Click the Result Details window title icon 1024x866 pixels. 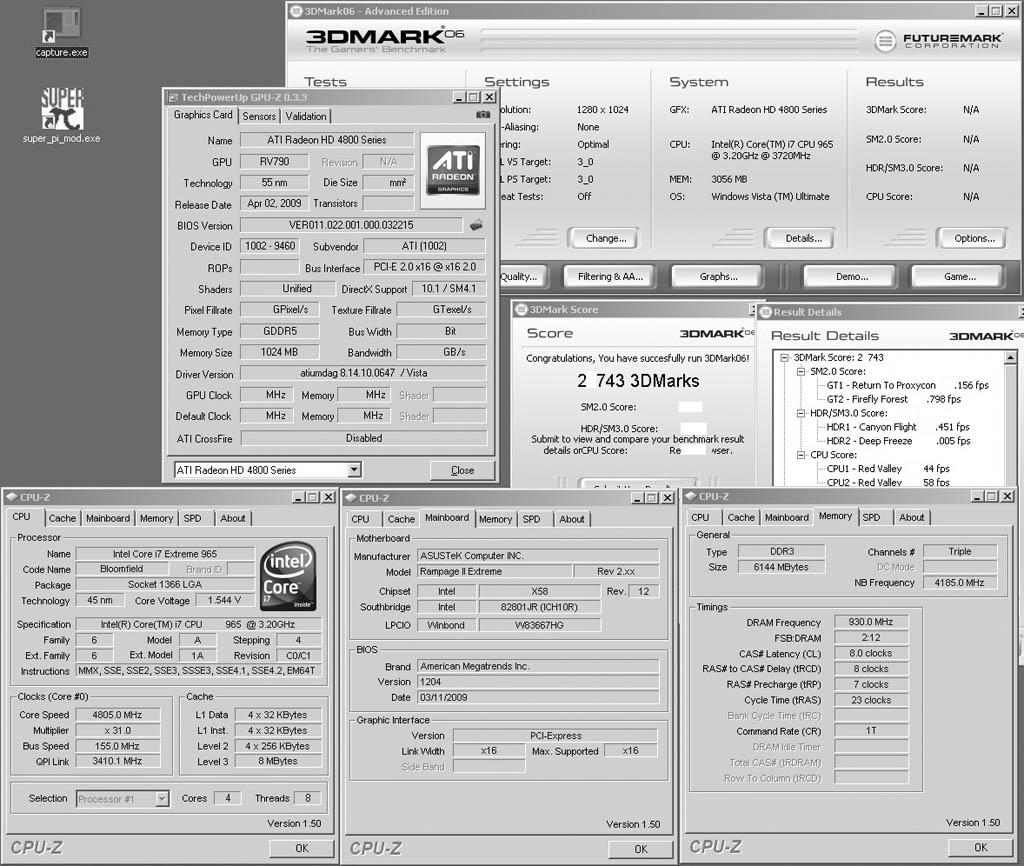pyautogui.click(x=765, y=312)
